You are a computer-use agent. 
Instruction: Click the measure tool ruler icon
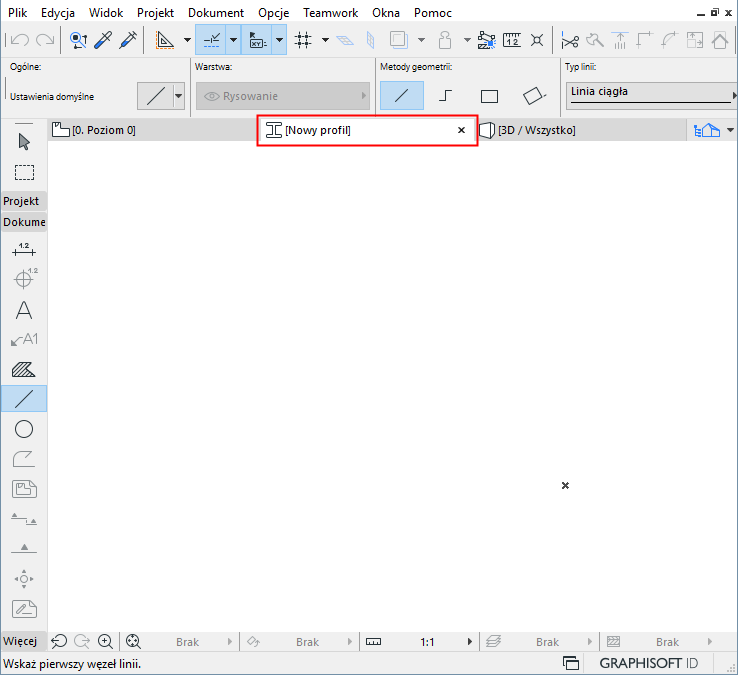point(512,40)
